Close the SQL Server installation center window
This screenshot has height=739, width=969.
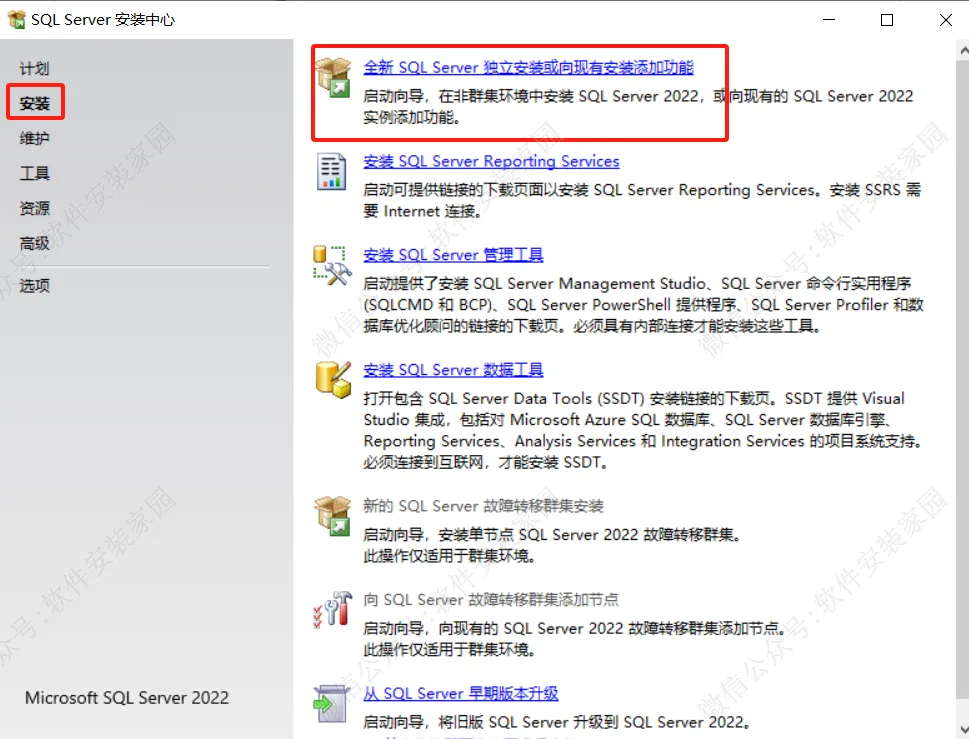946,20
